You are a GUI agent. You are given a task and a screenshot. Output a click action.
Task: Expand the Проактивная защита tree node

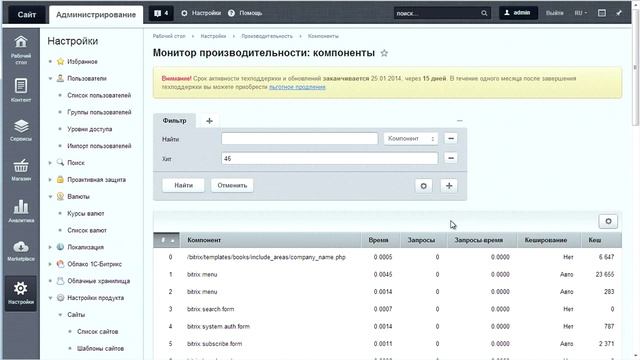tap(50, 180)
